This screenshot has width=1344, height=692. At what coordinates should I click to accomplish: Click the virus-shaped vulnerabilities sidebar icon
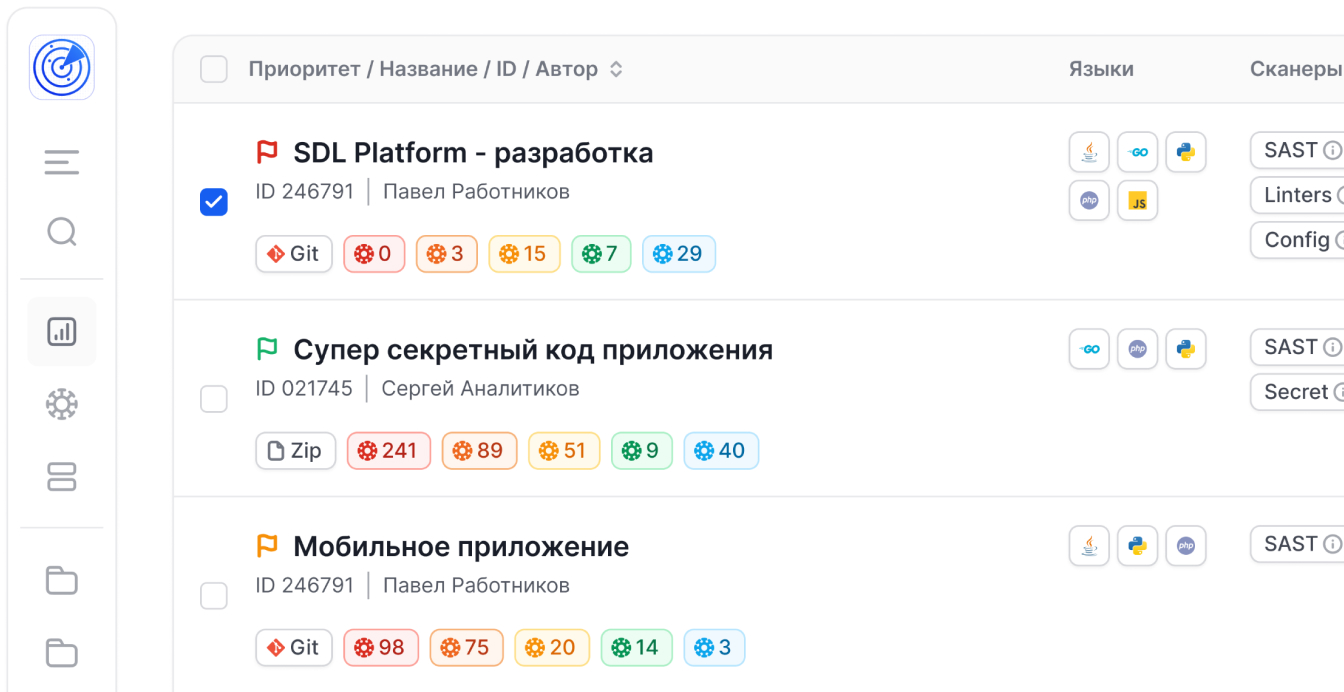click(62, 405)
